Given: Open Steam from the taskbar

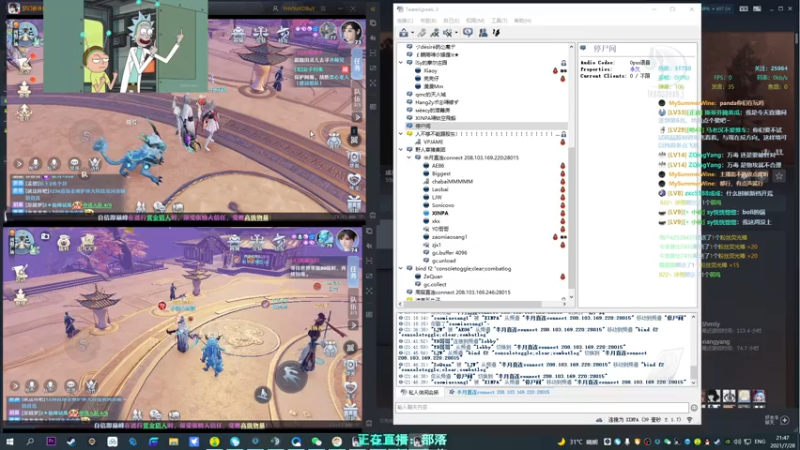Looking at the screenshot, I should click(71, 441).
